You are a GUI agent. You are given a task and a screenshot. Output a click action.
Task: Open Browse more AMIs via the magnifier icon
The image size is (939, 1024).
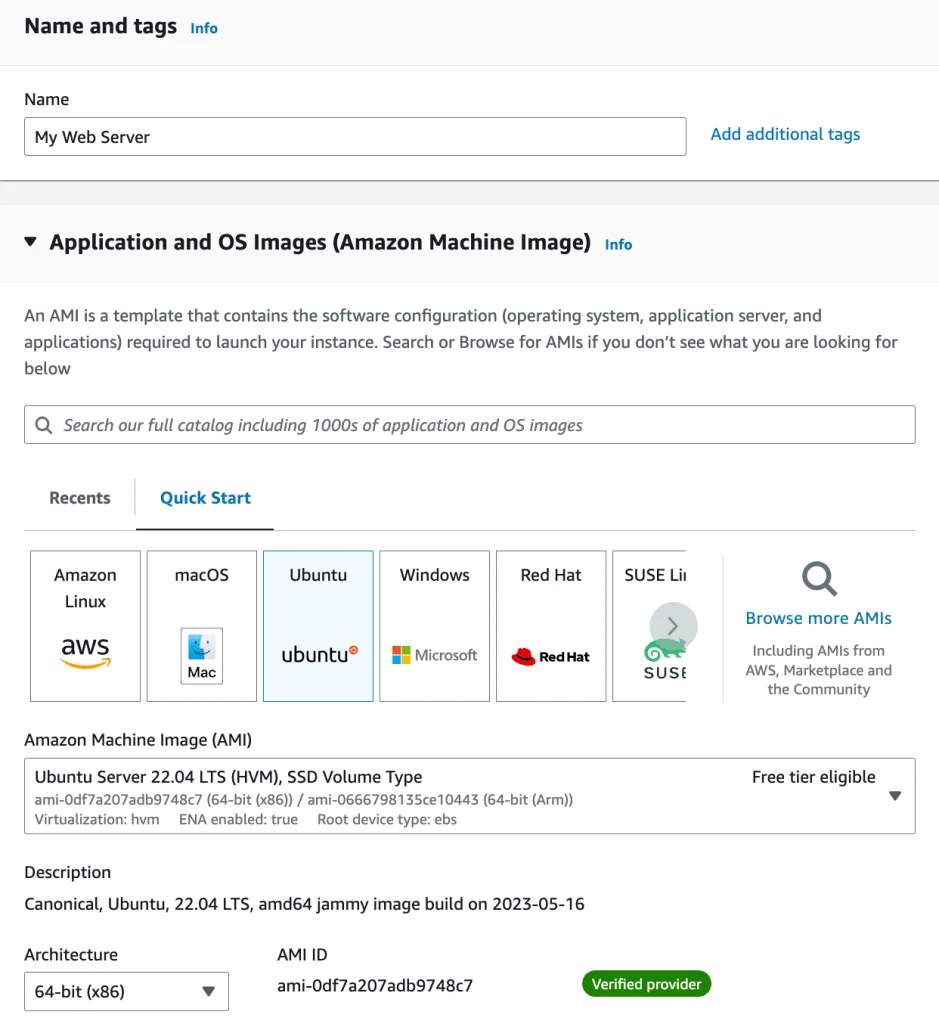coord(818,579)
